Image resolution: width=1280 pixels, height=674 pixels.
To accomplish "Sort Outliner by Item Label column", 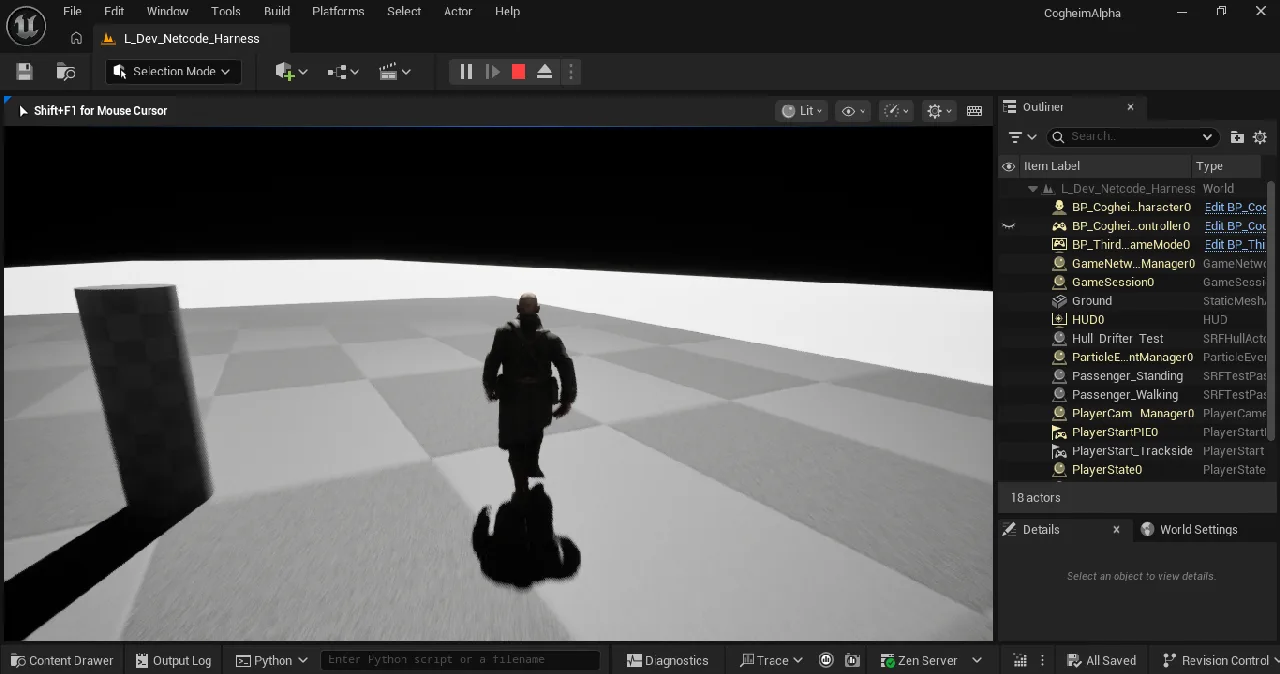I will pos(1104,166).
